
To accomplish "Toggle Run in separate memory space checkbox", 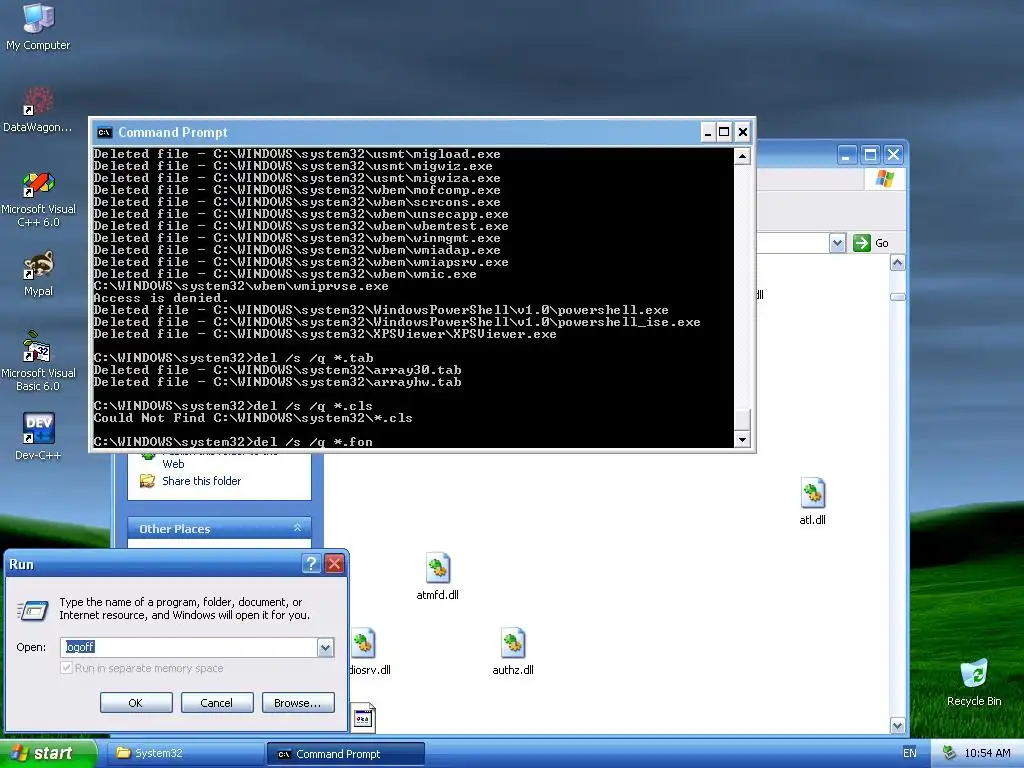I will (66, 667).
